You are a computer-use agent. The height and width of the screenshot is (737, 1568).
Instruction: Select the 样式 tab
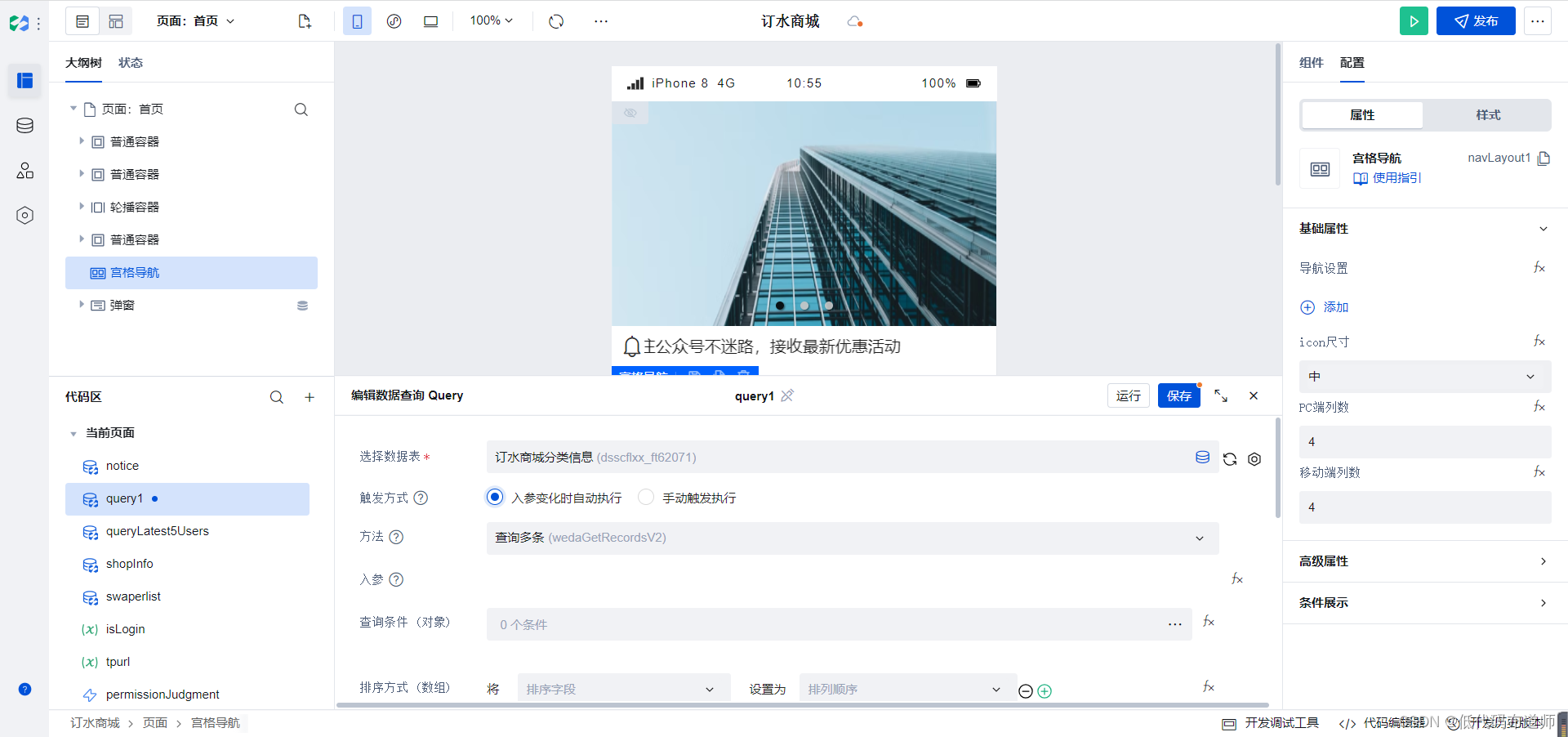click(1488, 115)
